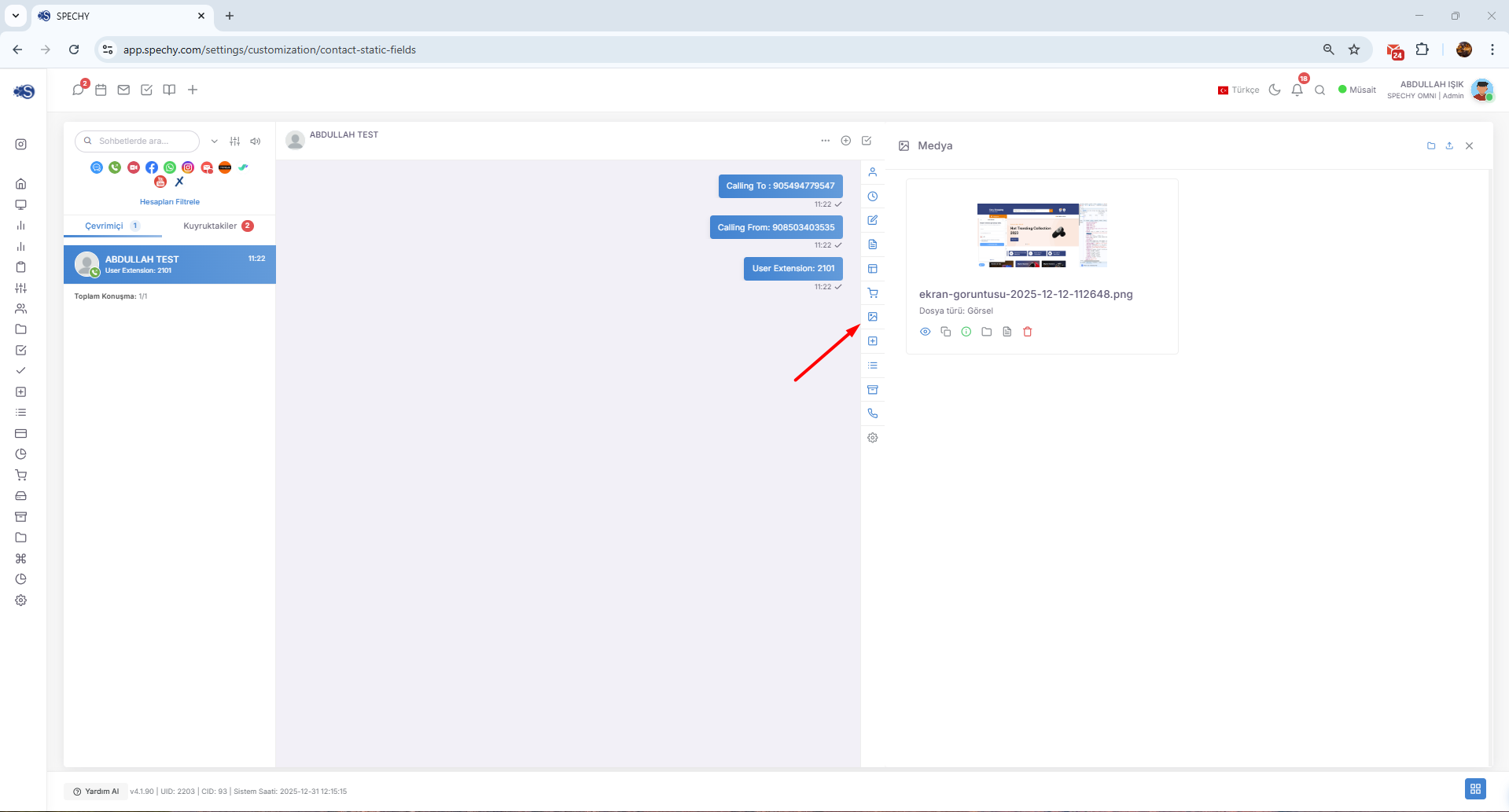Image resolution: width=1509 pixels, height=812 pixels.
Task: Open history clock icon in chat side strip
Action: point(873,197)
